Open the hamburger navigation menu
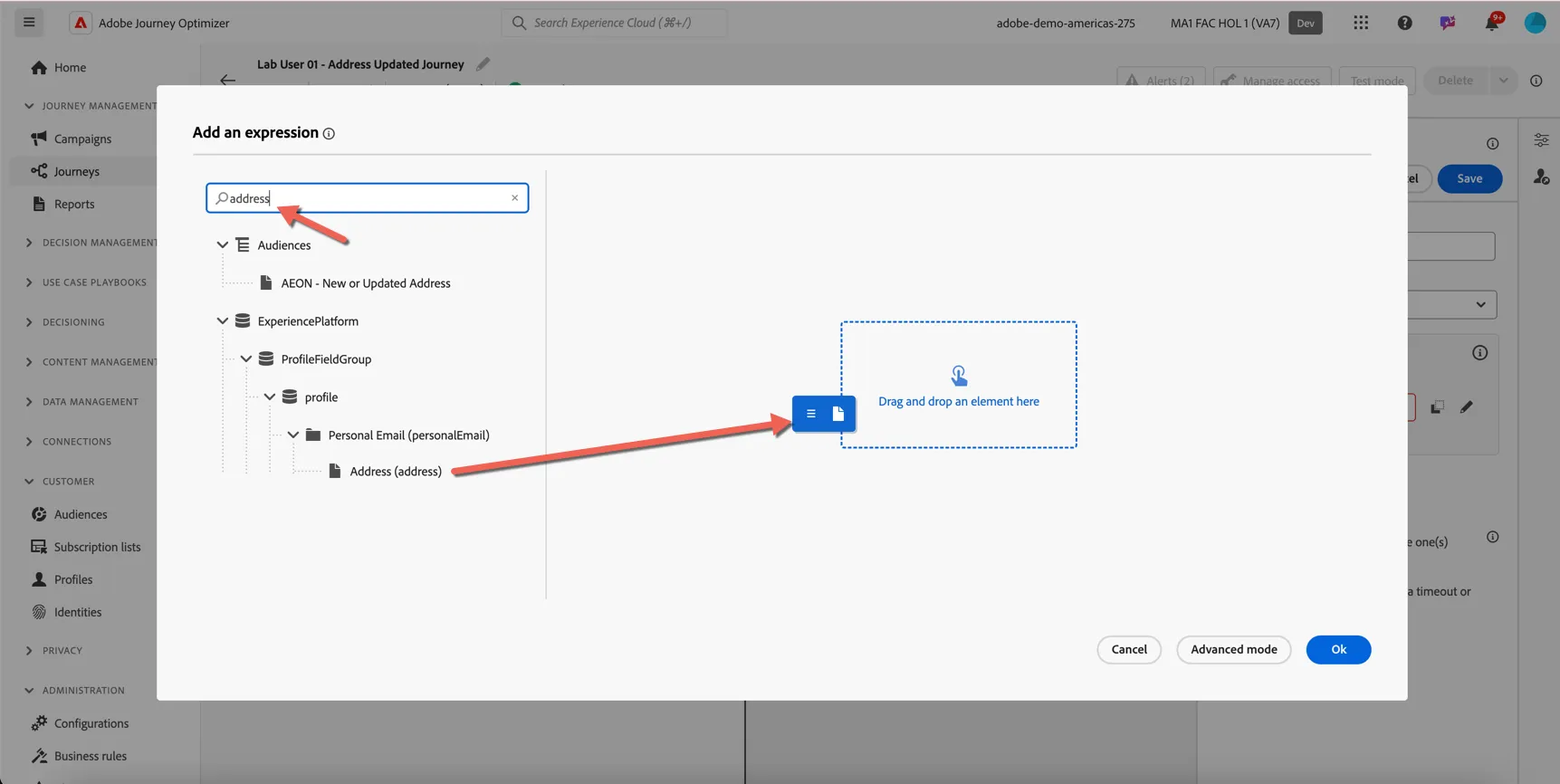The height and width of the screenshot is (784, 1560). coord(29,23)
